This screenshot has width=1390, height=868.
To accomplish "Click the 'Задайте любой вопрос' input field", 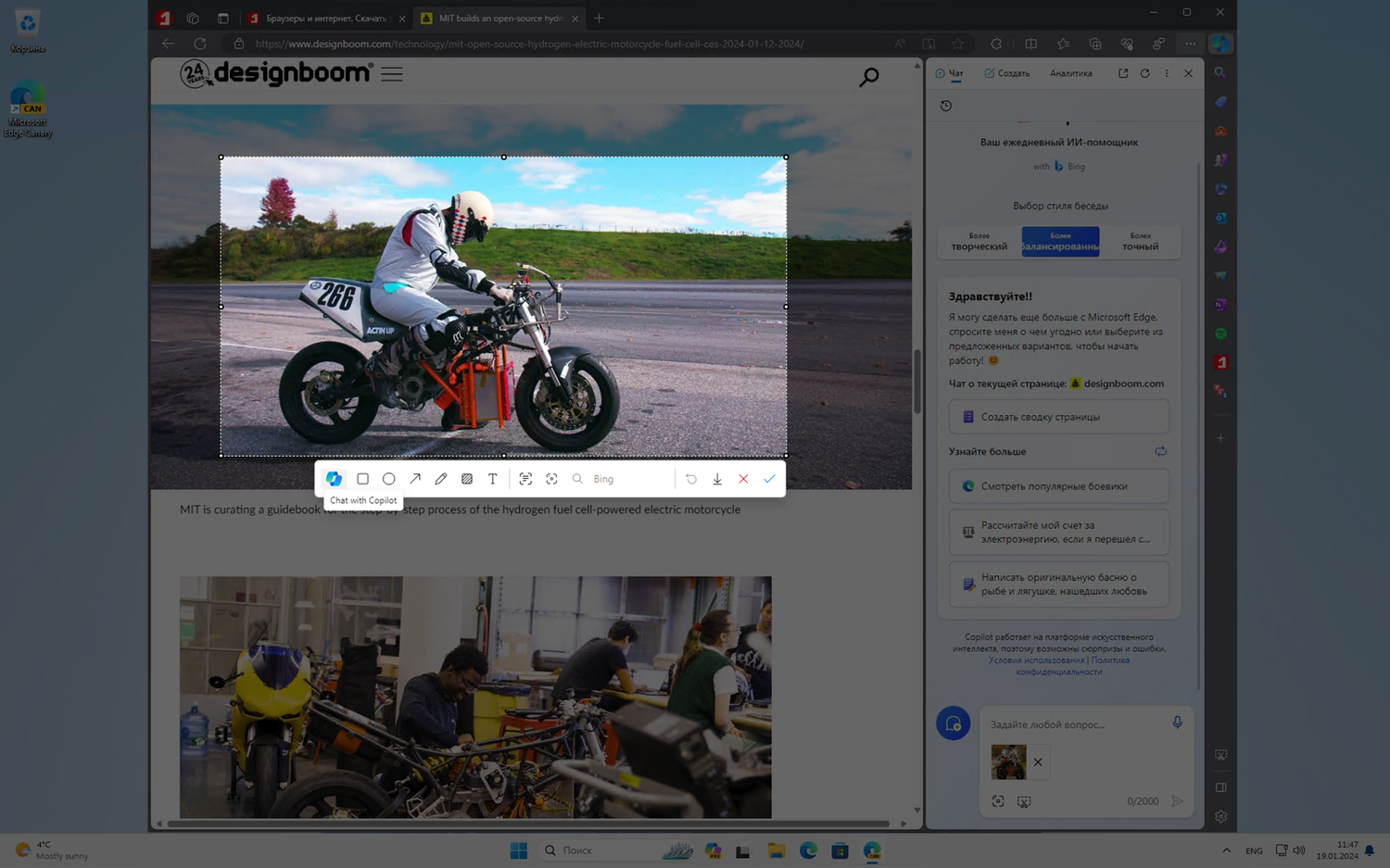I will (1075, 724).
